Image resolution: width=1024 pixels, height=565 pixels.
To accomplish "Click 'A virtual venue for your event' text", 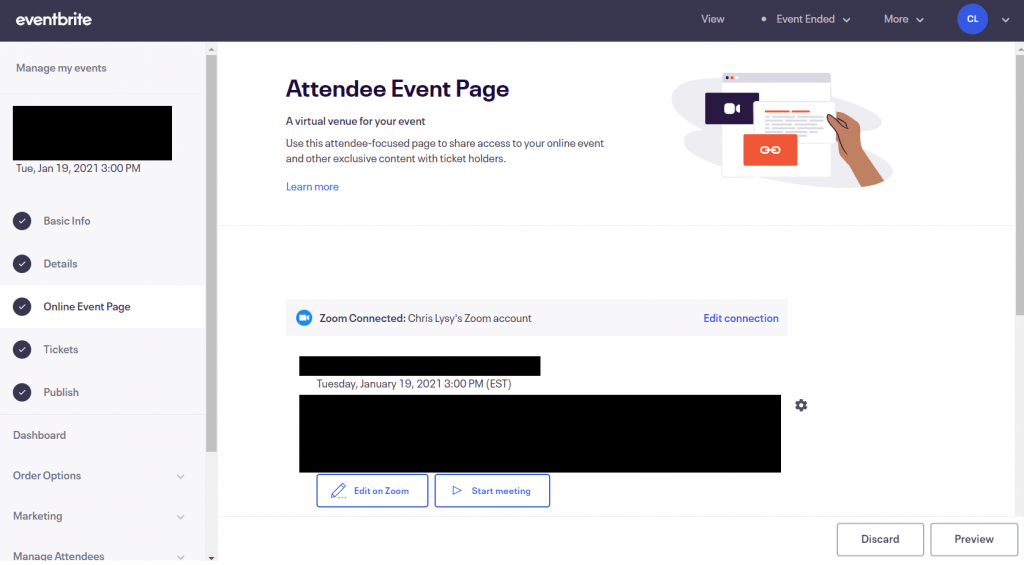I will [x=355, y=121].
